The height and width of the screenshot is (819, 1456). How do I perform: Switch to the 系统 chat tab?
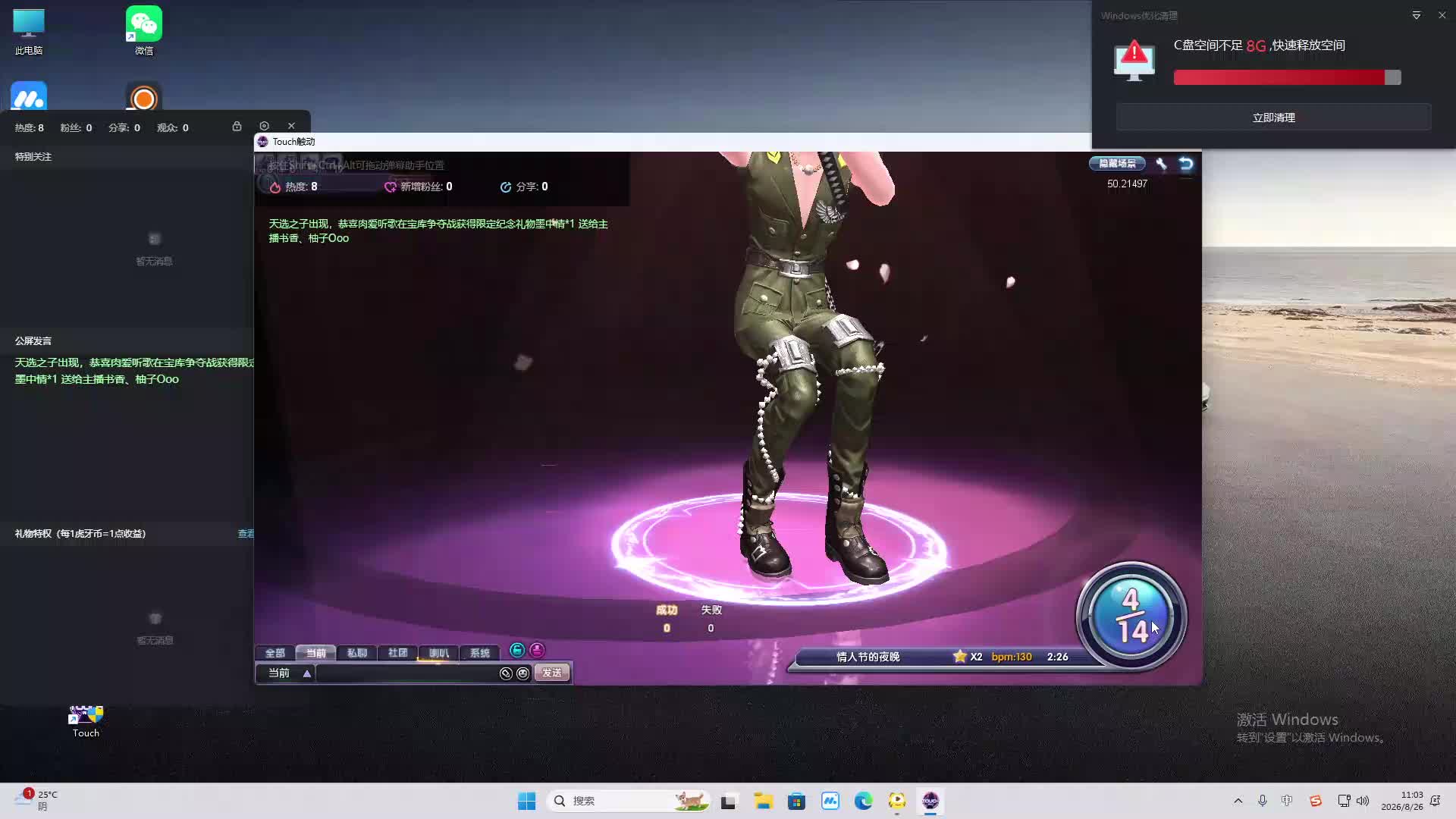coord(479,653)
